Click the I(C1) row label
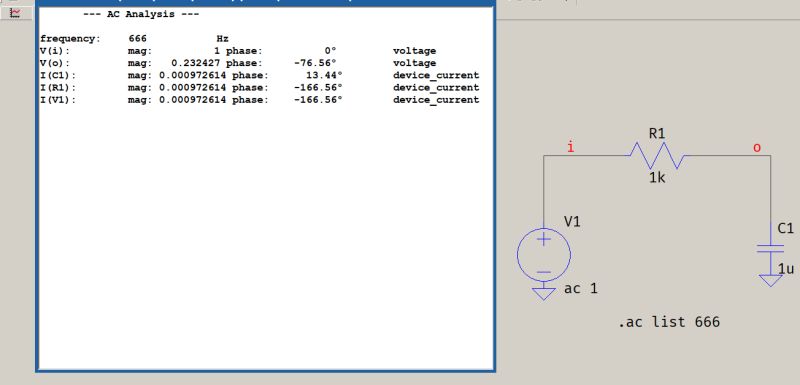This screenshot has width=800, height=385. click(x=58, y=75)
